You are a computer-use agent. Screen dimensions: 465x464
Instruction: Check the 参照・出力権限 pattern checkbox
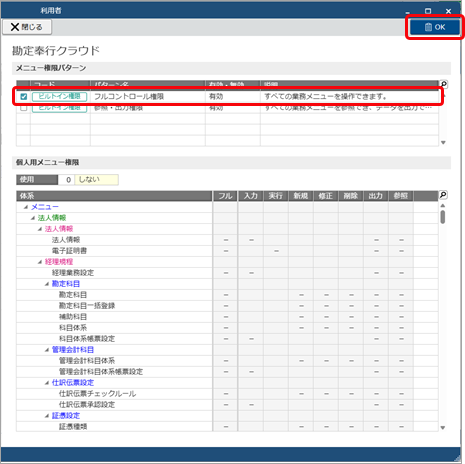[x=24, y=108]
